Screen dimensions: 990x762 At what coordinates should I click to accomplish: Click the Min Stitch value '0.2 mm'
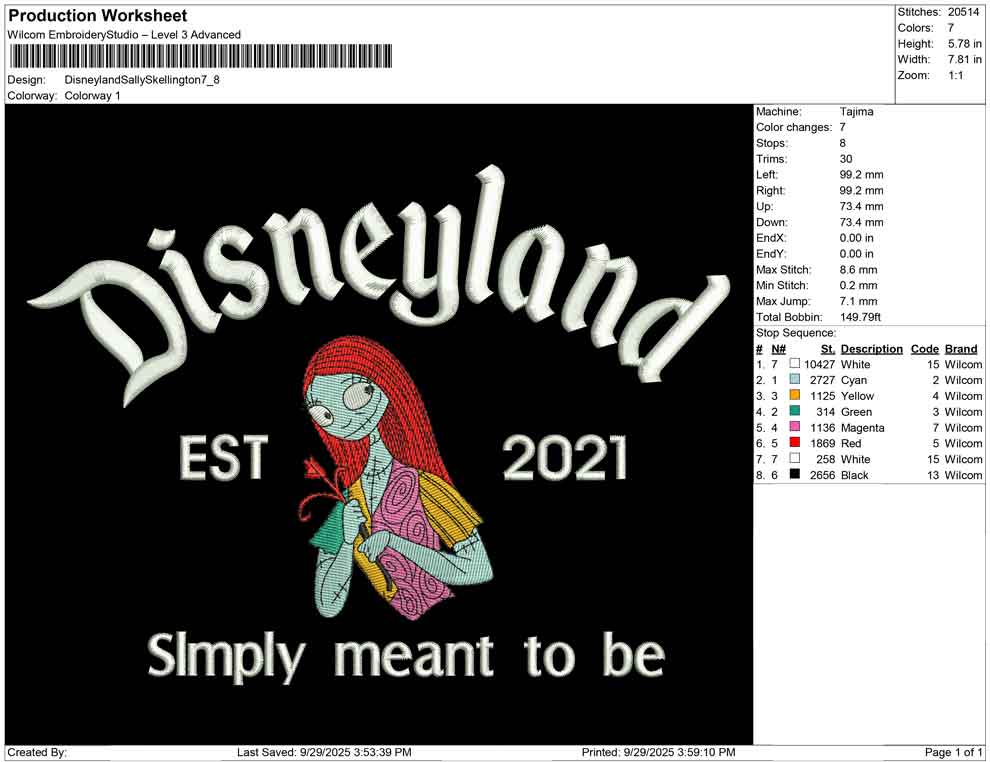point(859,285)
